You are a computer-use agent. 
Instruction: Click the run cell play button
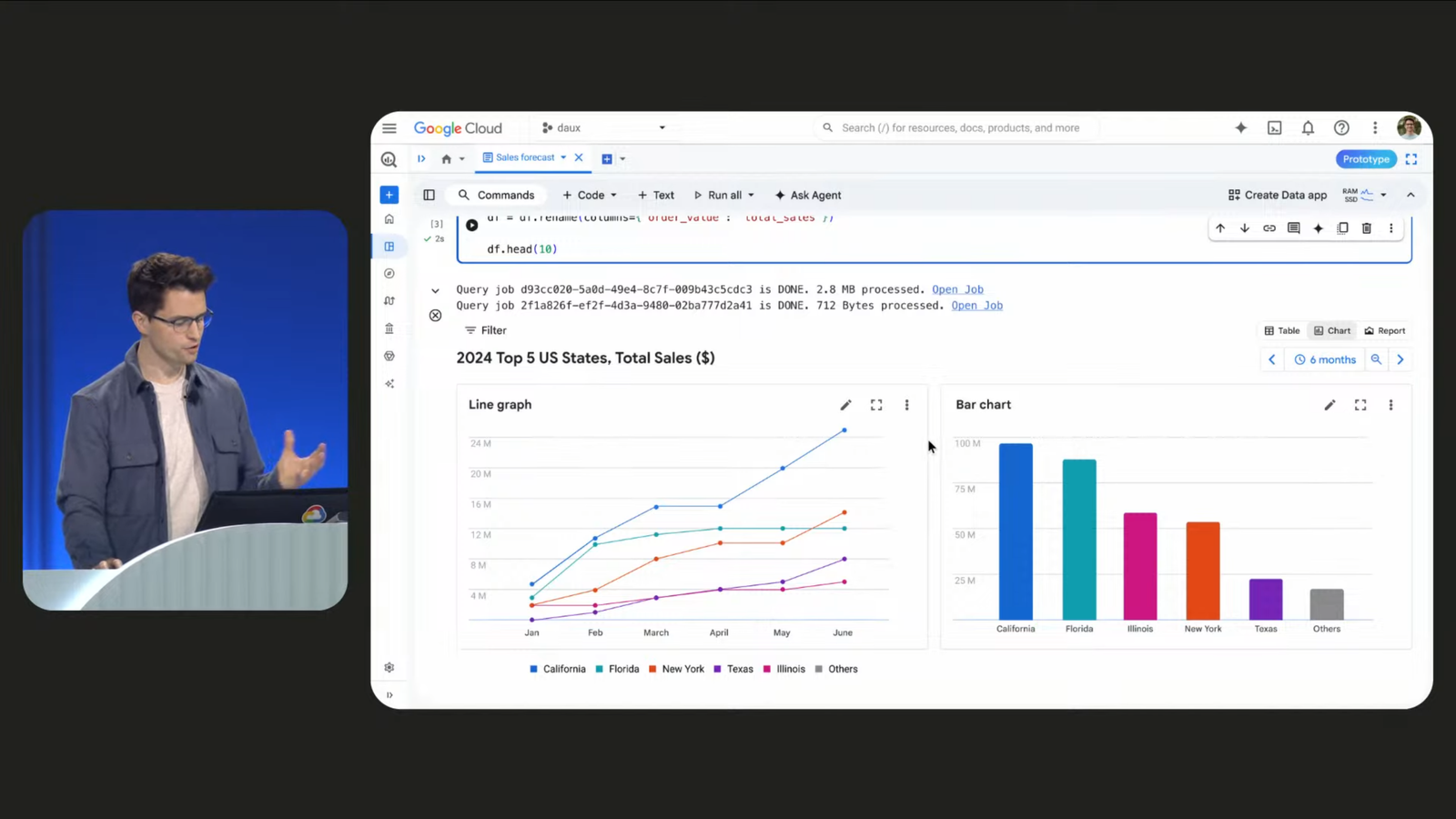point(471,225)
